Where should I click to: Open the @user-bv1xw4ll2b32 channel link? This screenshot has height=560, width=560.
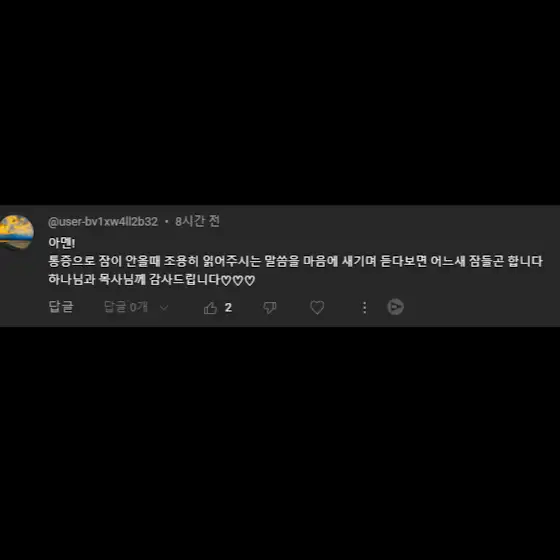pyautogui.click(x=103, y=222)
